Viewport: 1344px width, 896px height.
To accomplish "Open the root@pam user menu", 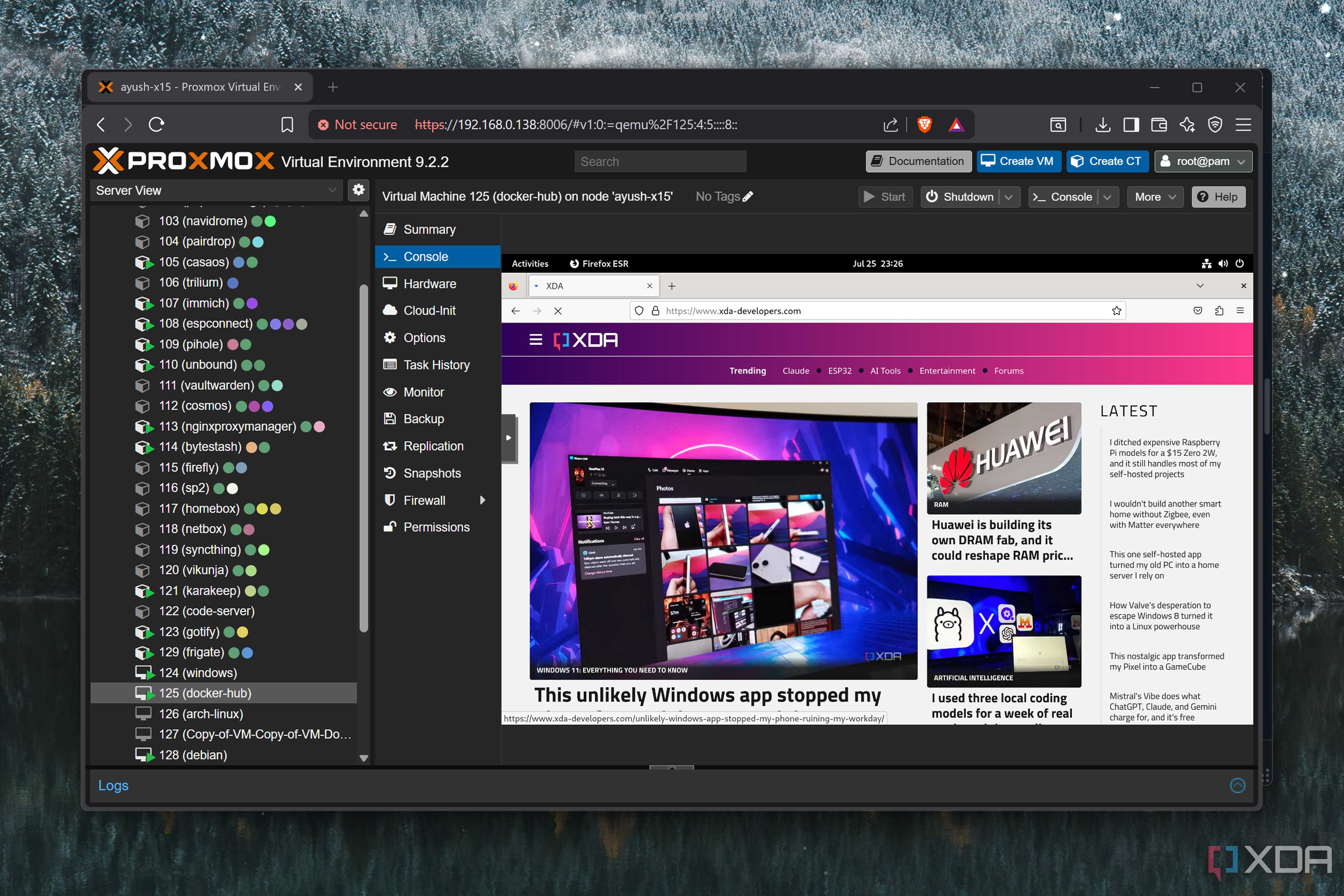I will (x=1203, y=161).
